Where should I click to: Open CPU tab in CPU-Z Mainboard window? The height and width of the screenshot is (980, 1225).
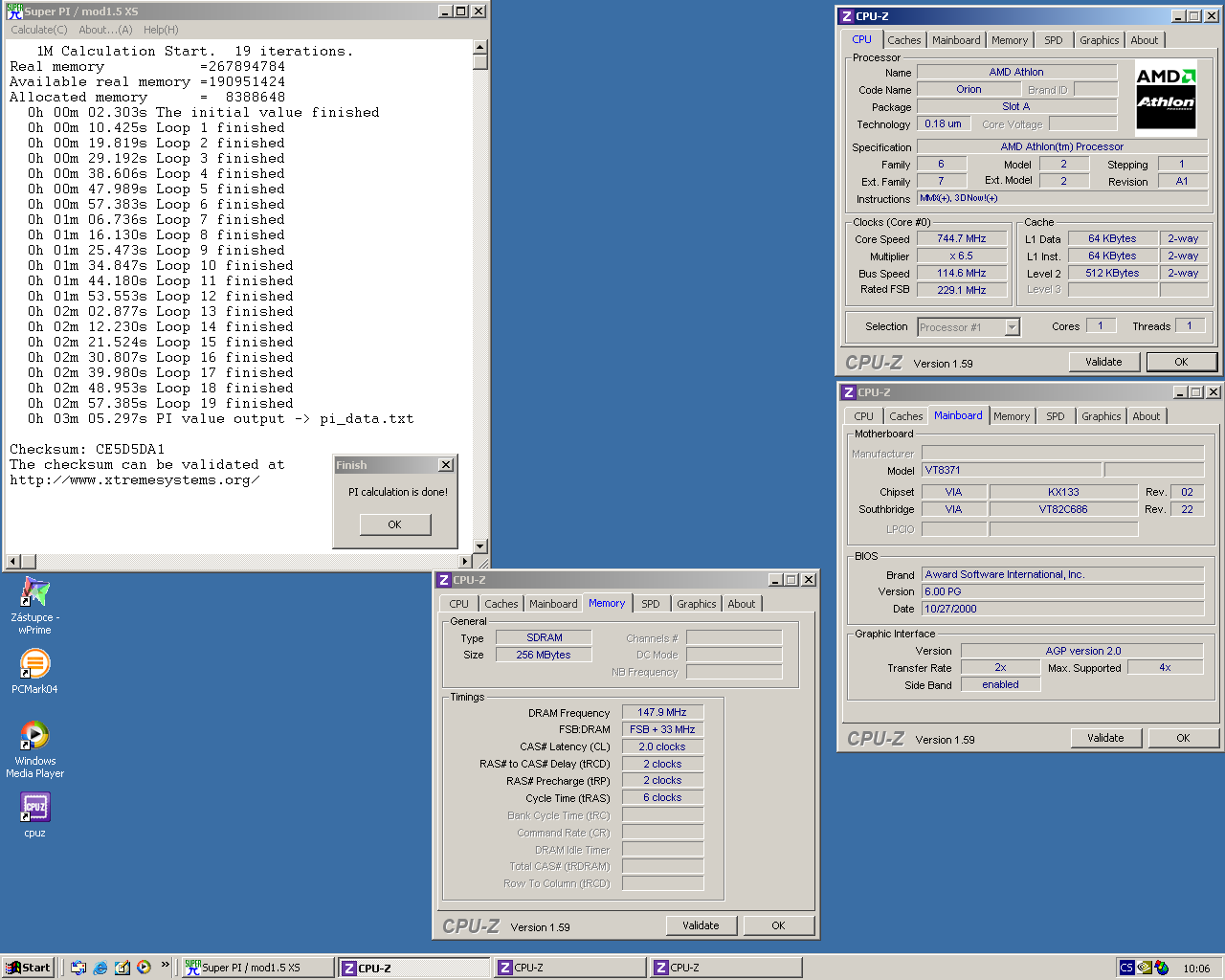(863, 416)
